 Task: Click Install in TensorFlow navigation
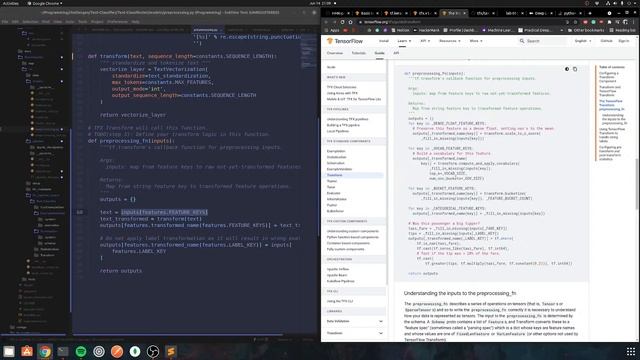coord(384,41)
